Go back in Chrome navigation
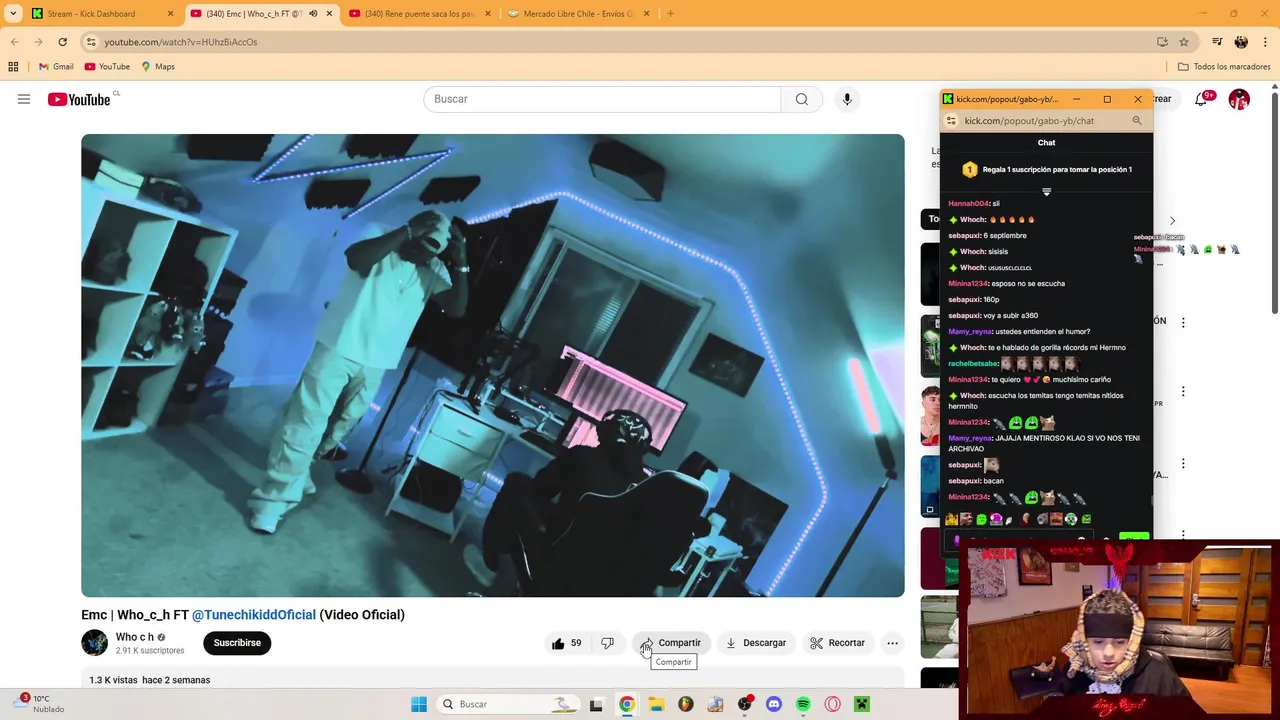 pos(14,42)
